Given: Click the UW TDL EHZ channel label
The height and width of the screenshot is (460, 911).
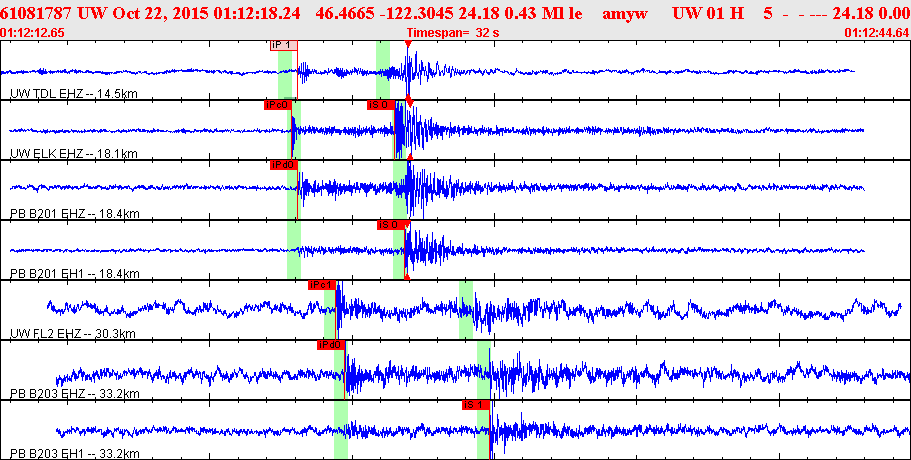Looking at the screenshot, I should (74, 94).
